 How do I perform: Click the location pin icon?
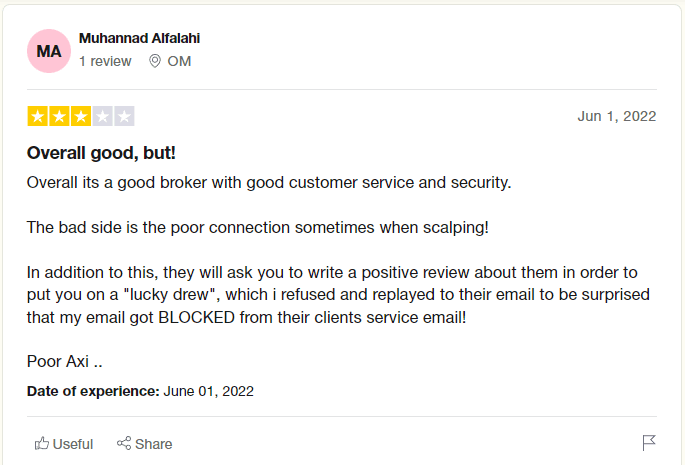[x=155, y=61]
